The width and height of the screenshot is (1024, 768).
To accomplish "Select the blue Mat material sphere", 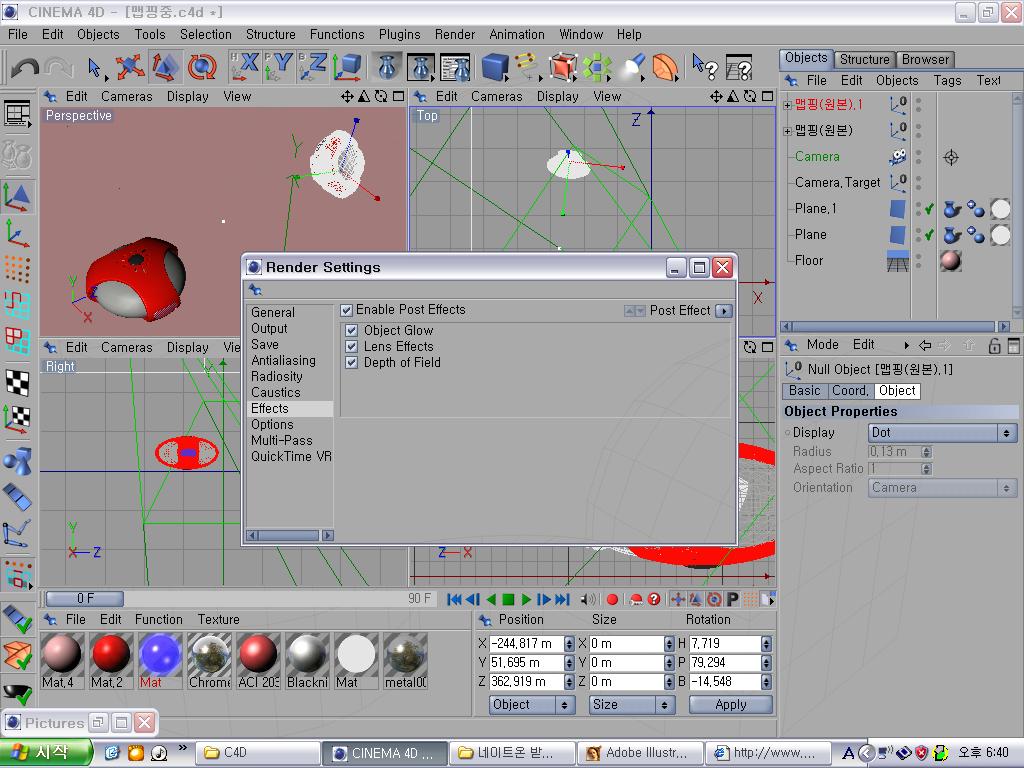I will point(160,653).
